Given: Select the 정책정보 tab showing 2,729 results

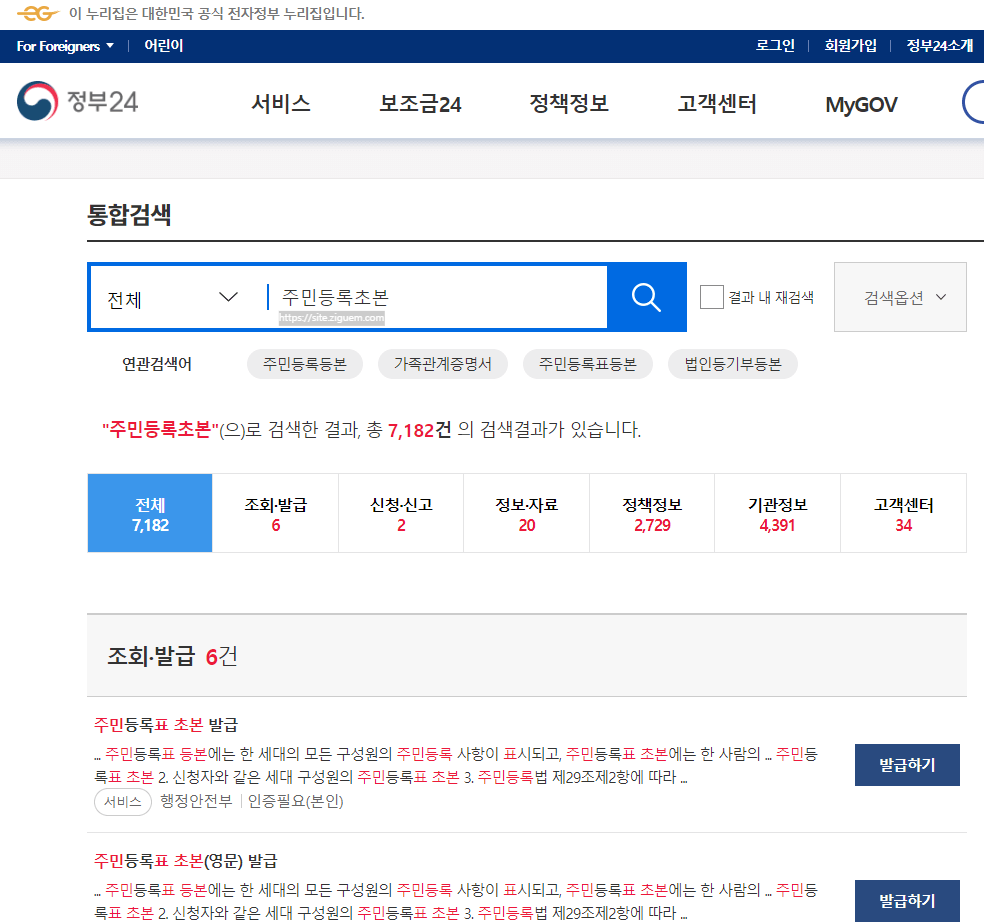Looking at the screenshot, I should [x=652, y=512].
